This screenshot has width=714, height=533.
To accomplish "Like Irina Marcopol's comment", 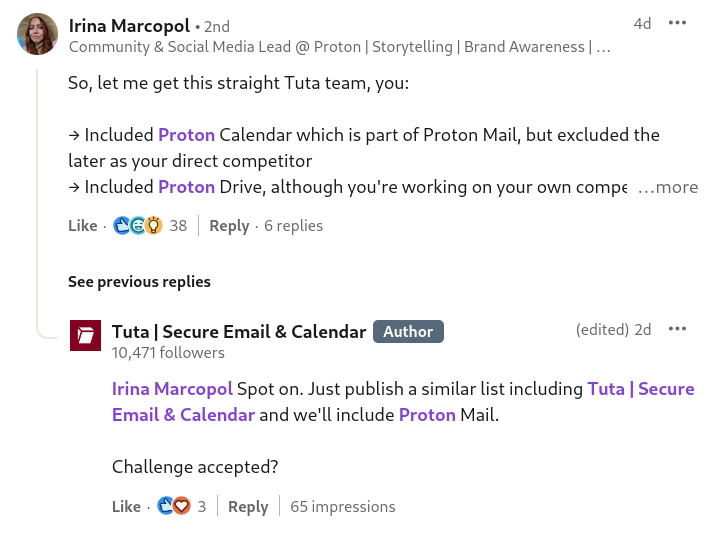I will coord(82,226).
